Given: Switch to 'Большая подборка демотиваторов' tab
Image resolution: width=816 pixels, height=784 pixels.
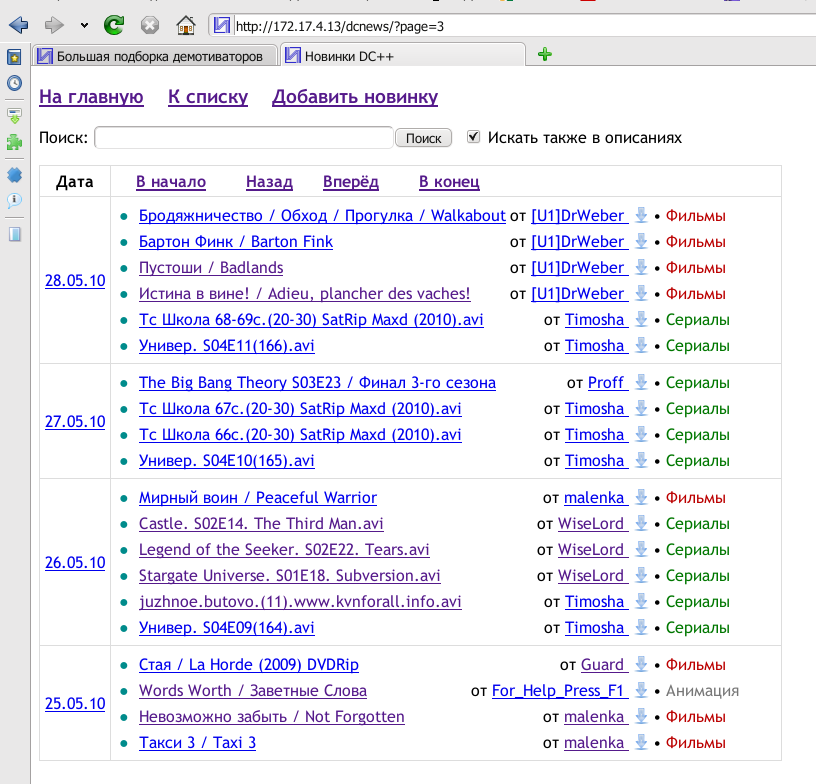Looking at the screenshot, I should tap(154, 56).
